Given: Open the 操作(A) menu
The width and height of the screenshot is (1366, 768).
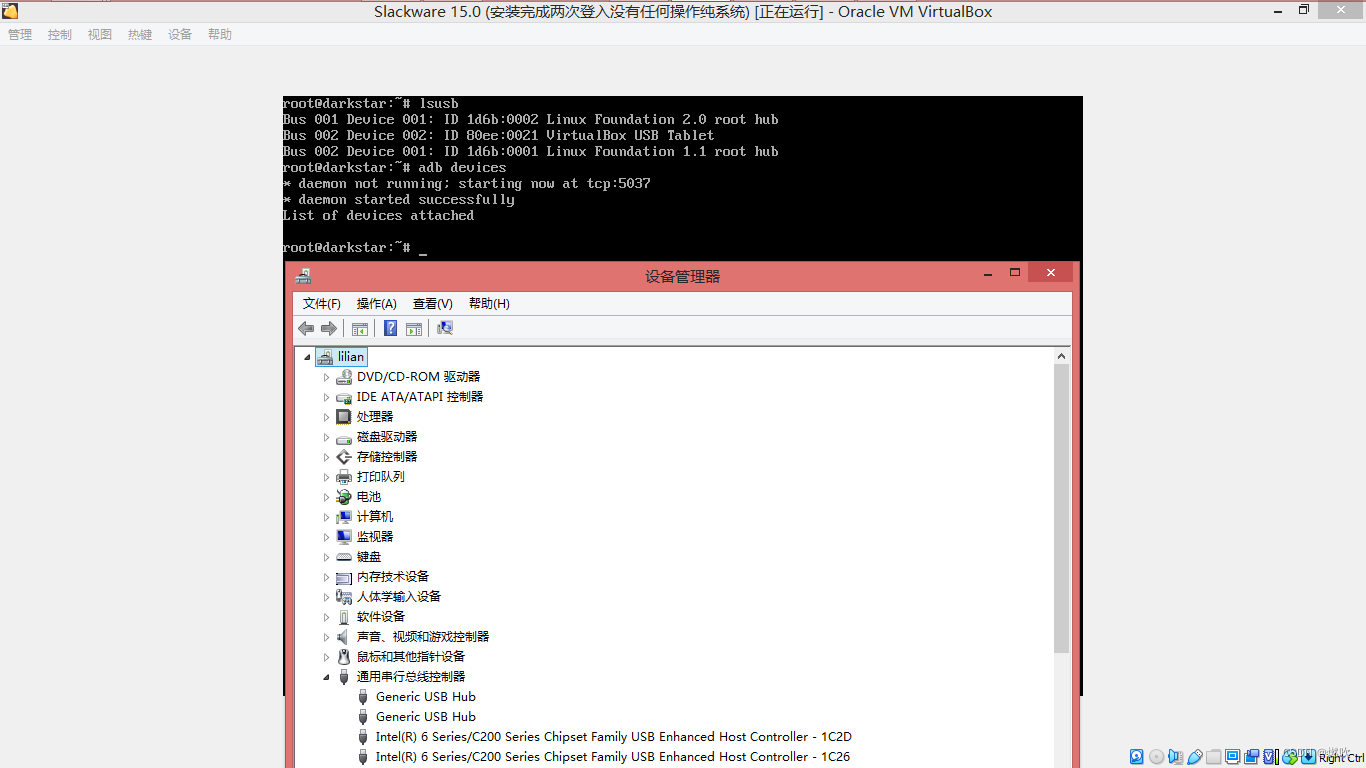Looking at the screenshot, I should [x=376, y=303].
